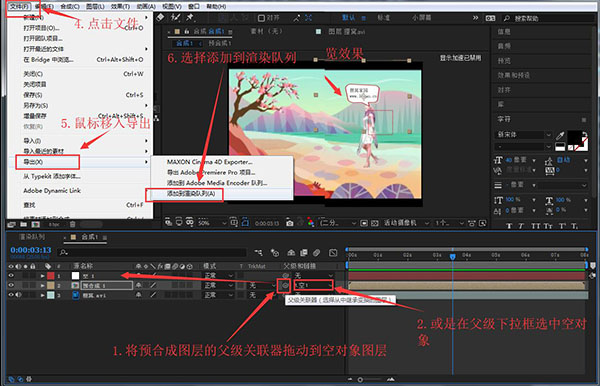Open the viewer resolution 二分 dropdown

point(338,223)
